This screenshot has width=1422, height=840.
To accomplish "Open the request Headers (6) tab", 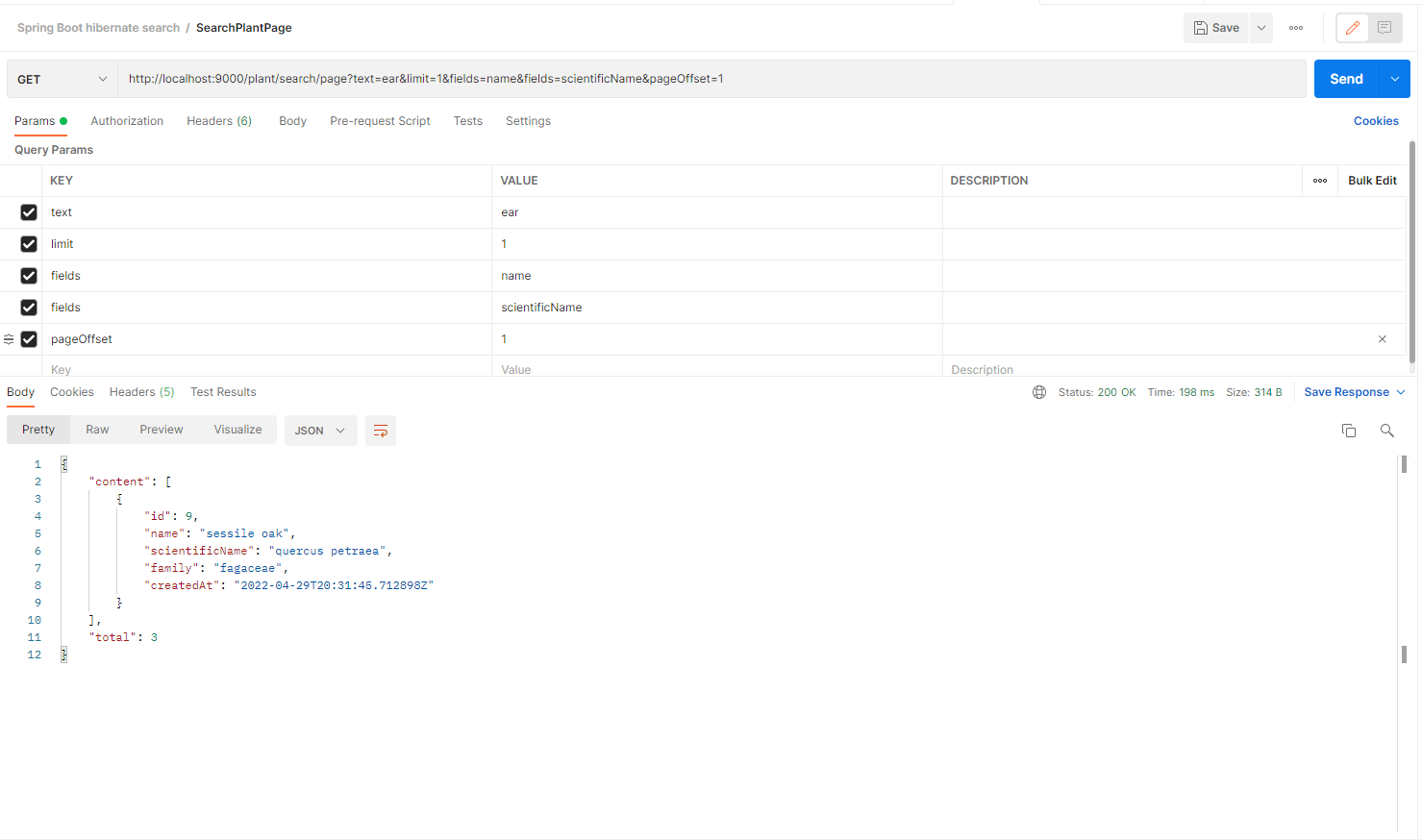I will [x=219, y=121].
